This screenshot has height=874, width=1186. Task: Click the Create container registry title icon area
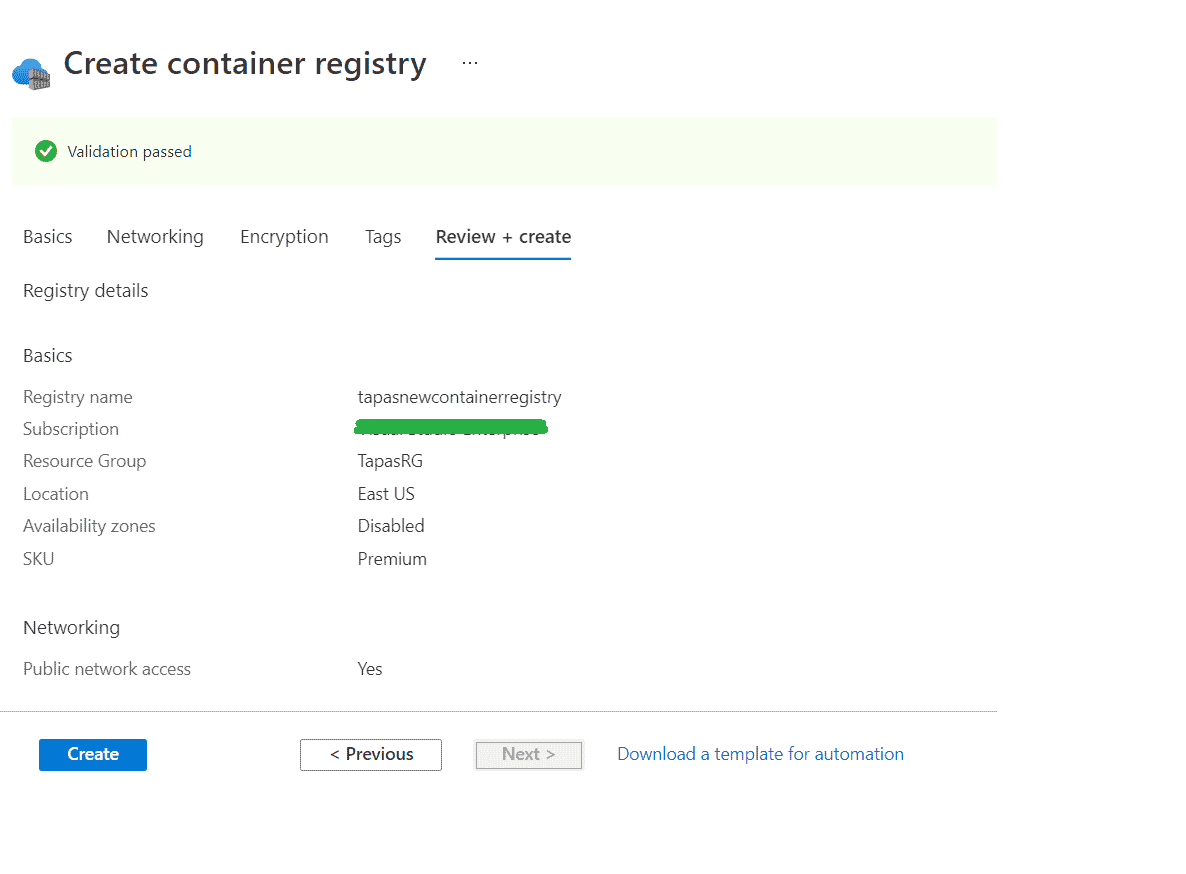31,71
